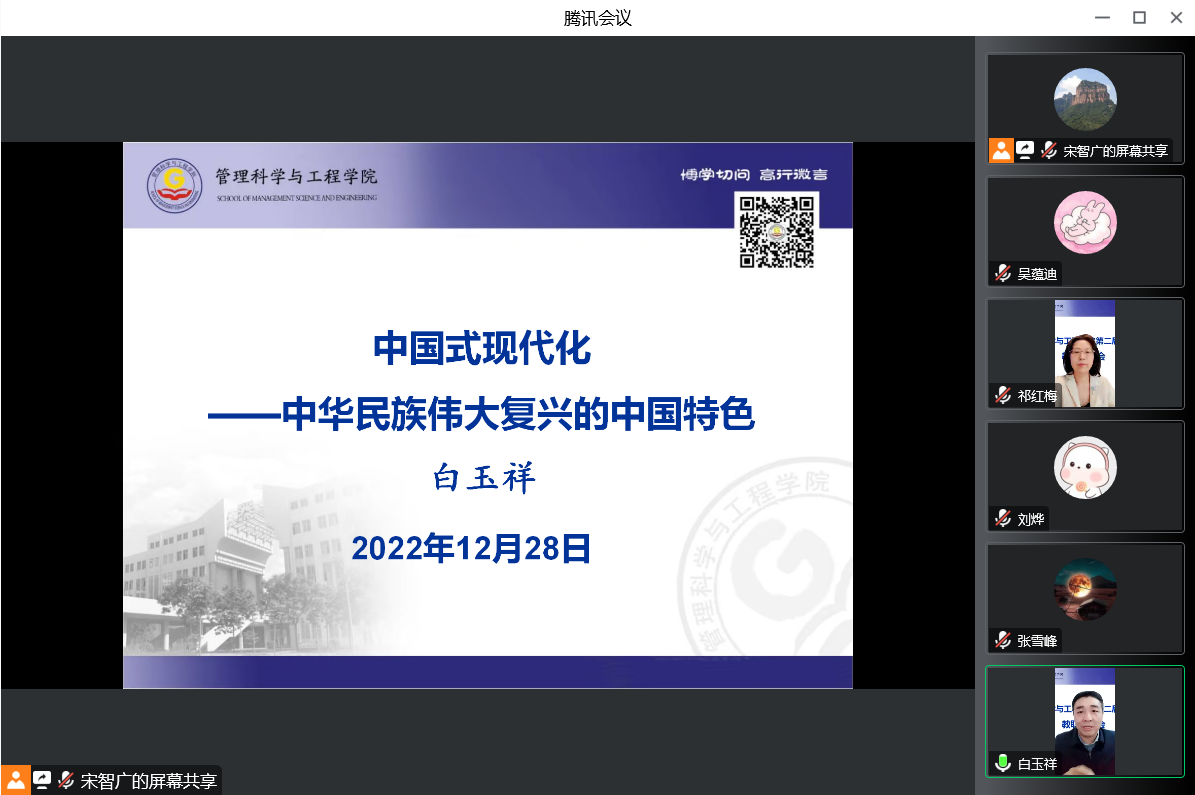Click the 宋智广的屏幕共享 label at bottom-left
This screenshot has width=1195, height=795.
click(149, 781)
